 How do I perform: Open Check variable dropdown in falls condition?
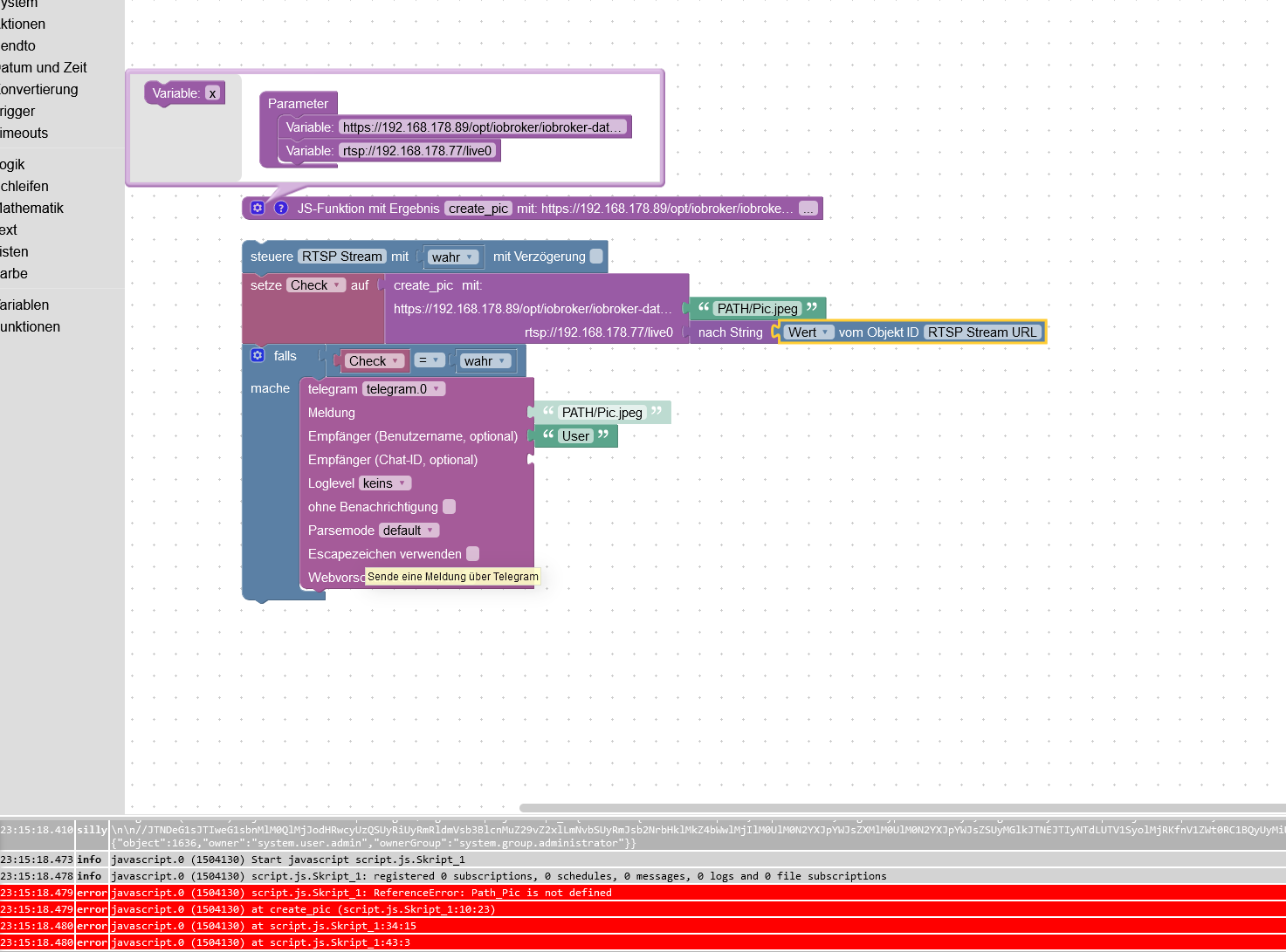375,361
